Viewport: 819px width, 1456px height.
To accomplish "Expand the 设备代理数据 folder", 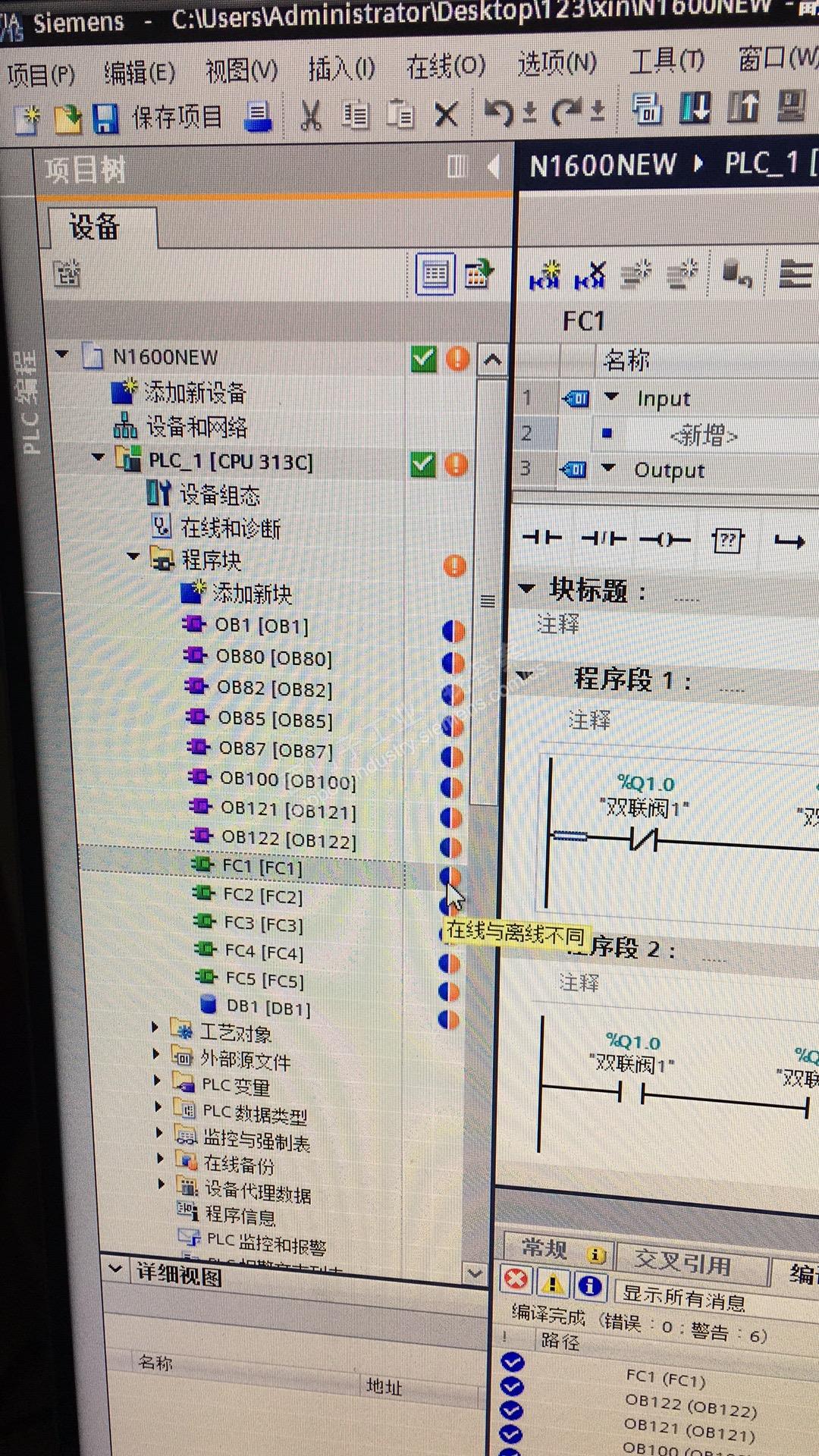I will (162, 1183).
